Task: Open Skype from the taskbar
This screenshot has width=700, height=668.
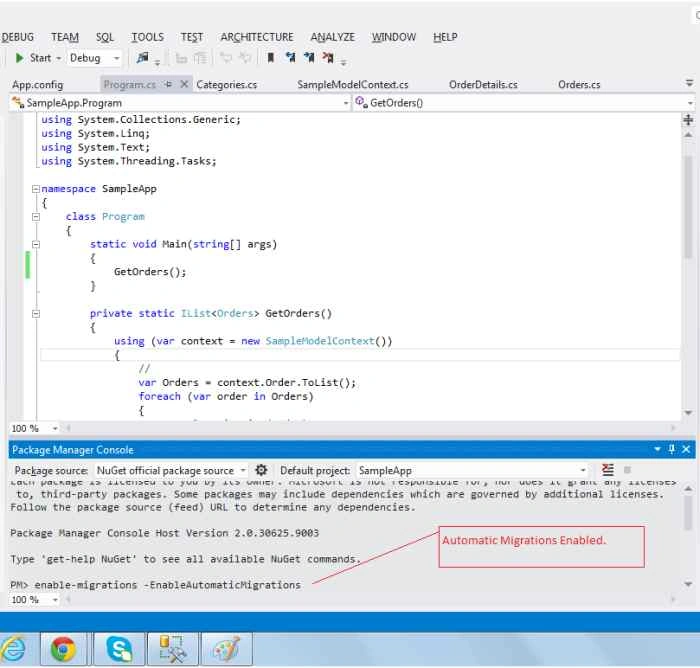Action: tap(119, 649)
